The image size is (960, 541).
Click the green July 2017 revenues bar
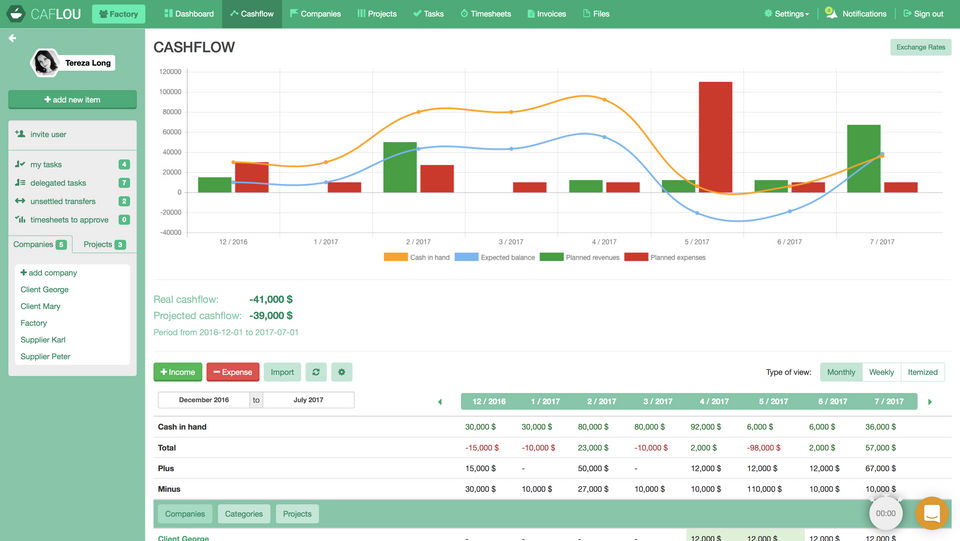click(864, 159)
